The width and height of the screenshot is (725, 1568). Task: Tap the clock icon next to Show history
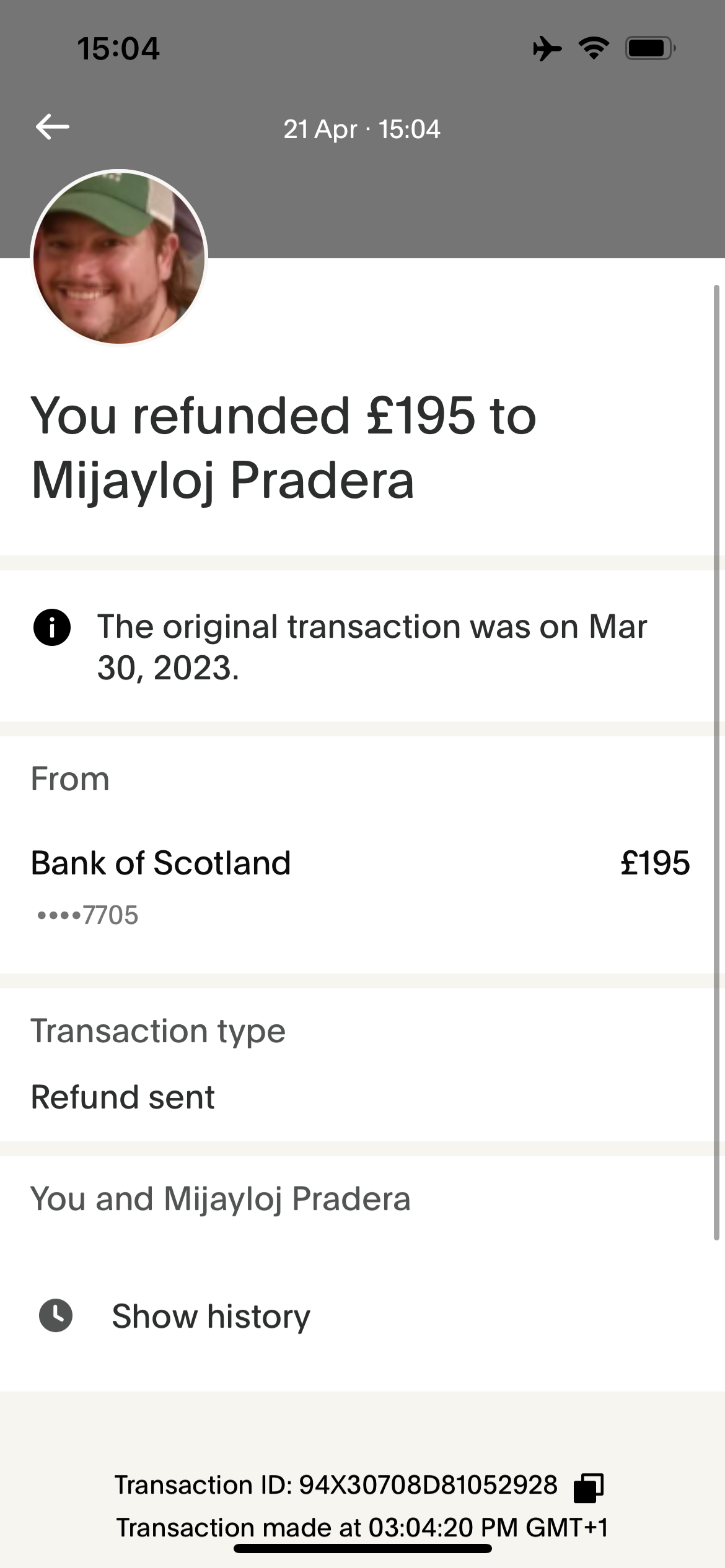click(56, 1315)
